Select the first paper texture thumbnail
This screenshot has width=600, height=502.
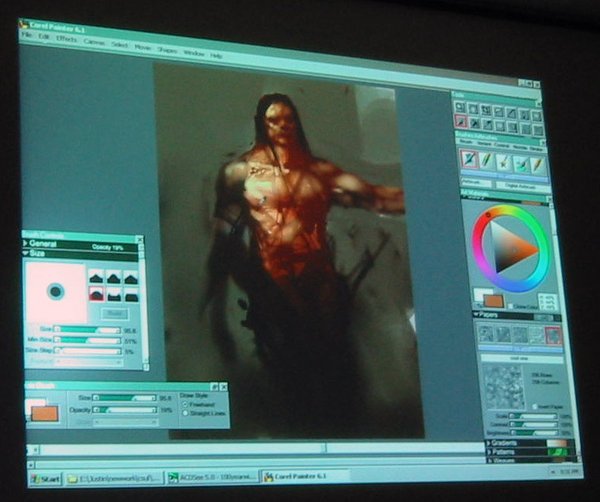[x=486, y=334]
